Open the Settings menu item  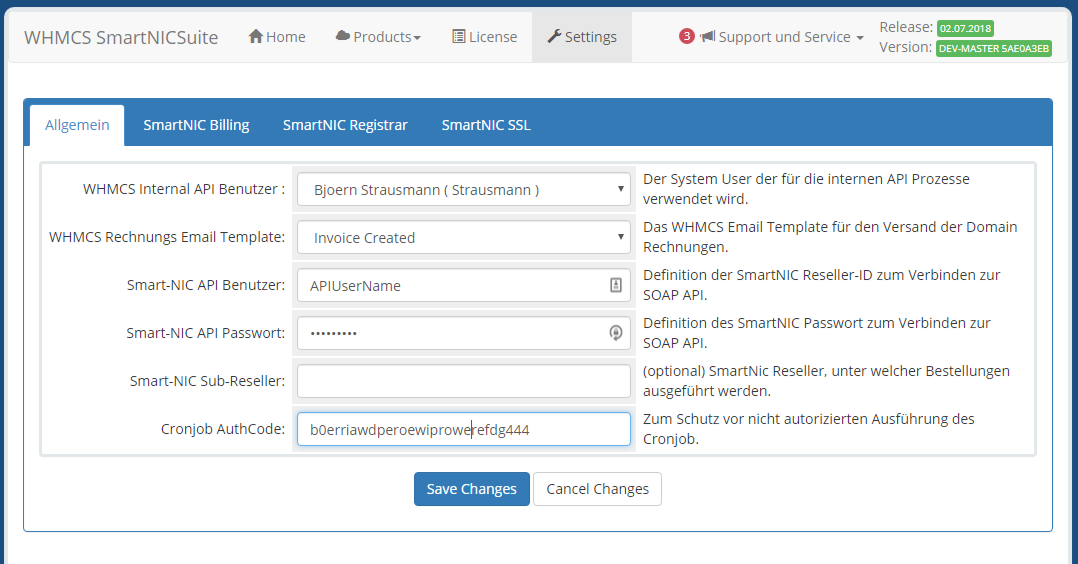coord(582,37)
